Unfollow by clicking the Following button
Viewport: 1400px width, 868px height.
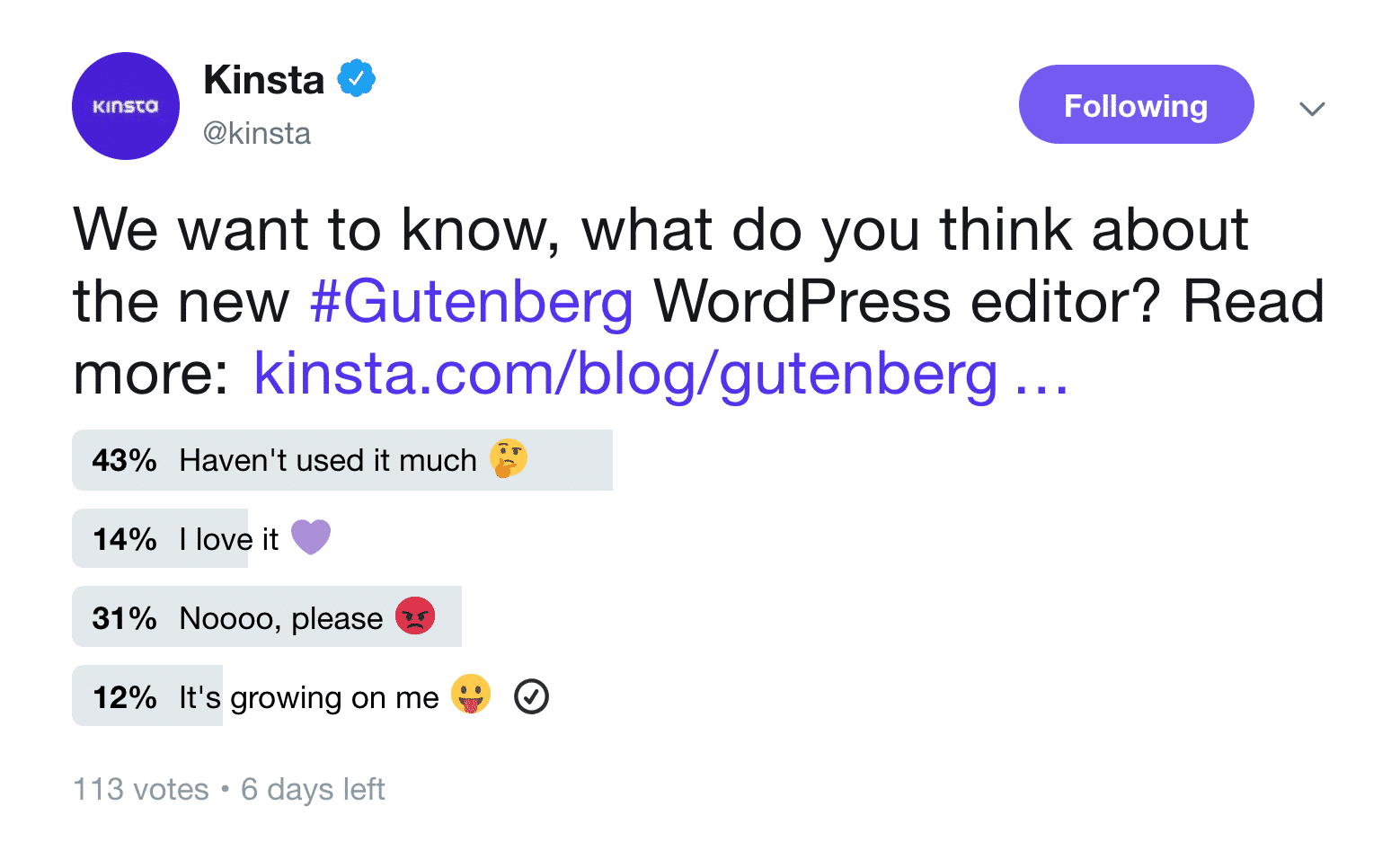tap(1135, 104)
